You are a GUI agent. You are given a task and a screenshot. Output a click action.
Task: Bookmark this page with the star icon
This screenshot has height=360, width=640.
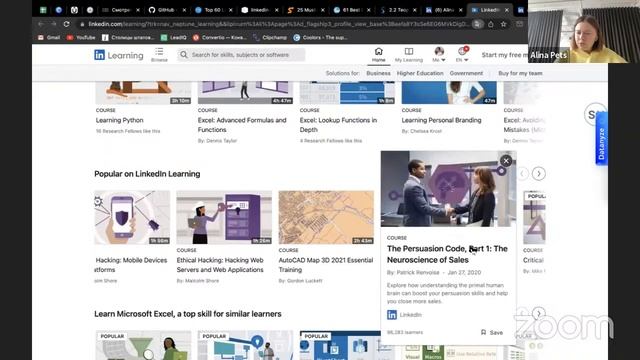(503, 24)
